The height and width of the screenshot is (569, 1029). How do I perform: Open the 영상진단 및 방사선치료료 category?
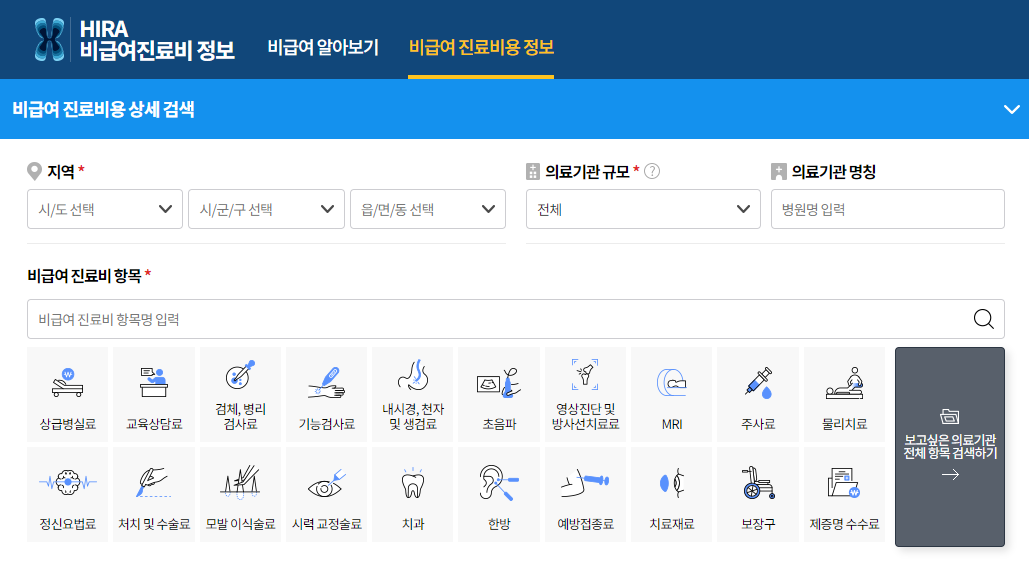[x=585, y=394]
